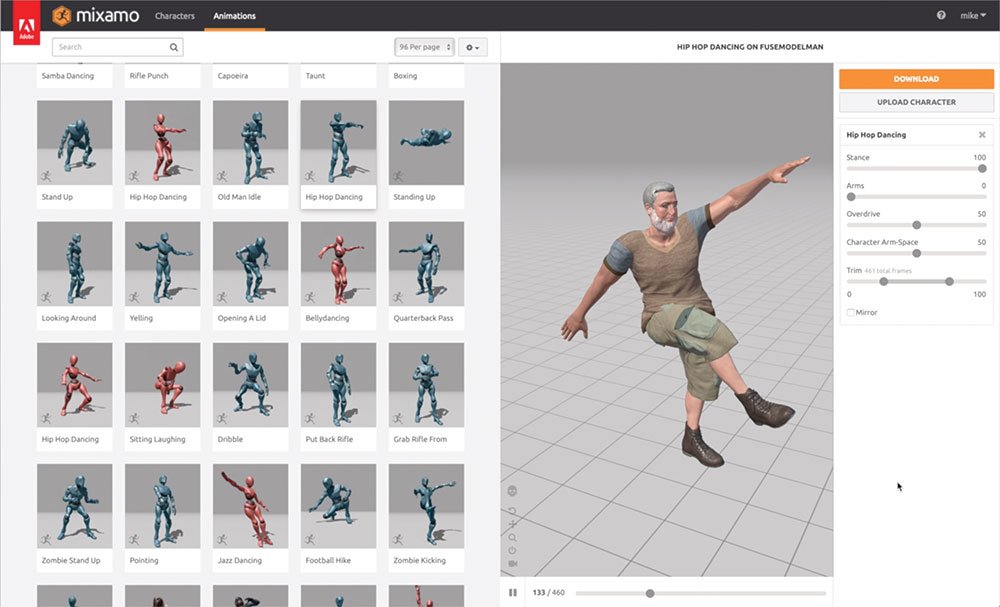This screenshot has height=607, width=1000.
Task: Click the 133 / 460 frame counter
Action: [x=548, y=592]
